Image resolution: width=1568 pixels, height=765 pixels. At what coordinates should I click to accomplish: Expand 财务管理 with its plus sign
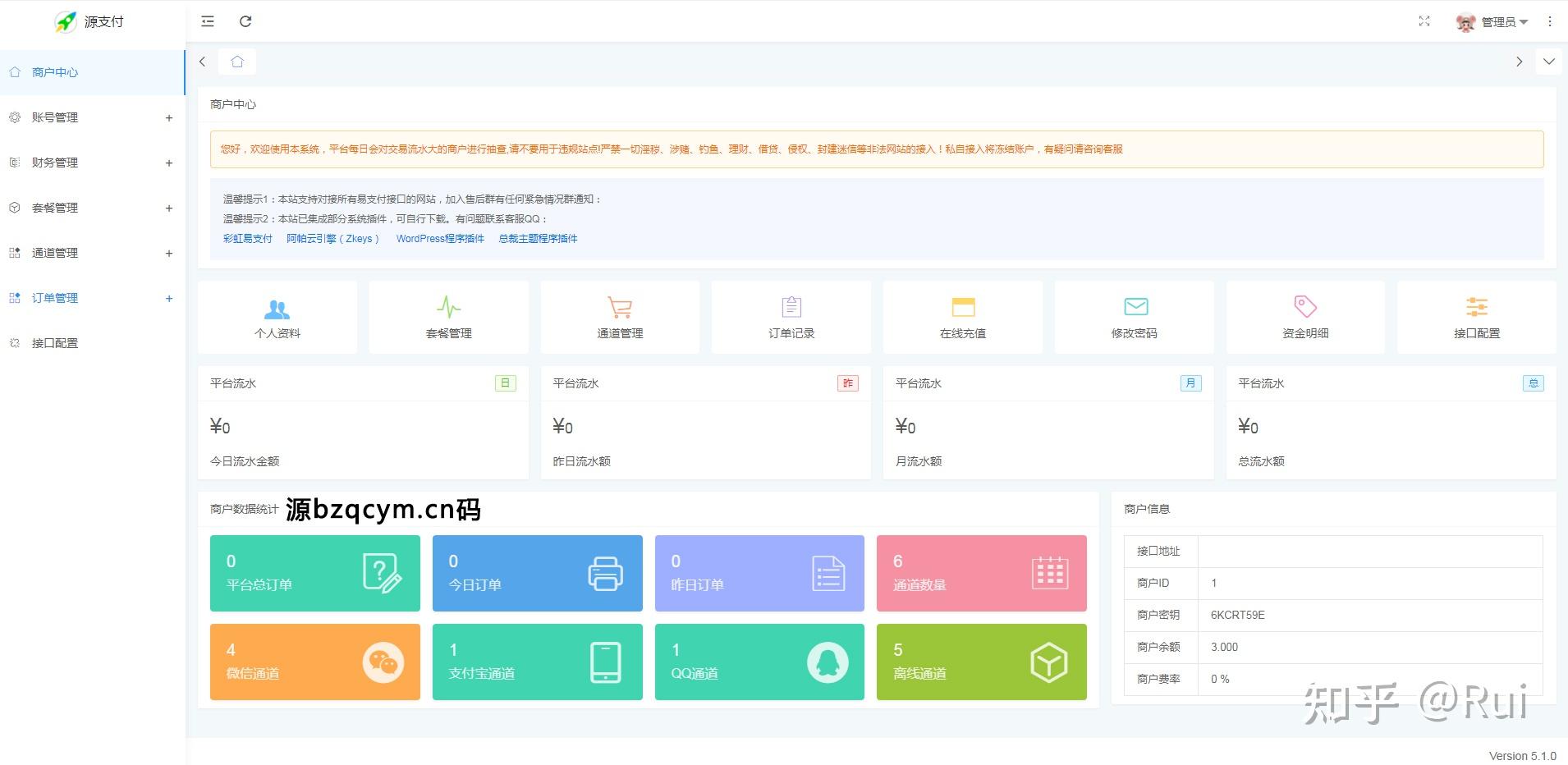[169, 163]
